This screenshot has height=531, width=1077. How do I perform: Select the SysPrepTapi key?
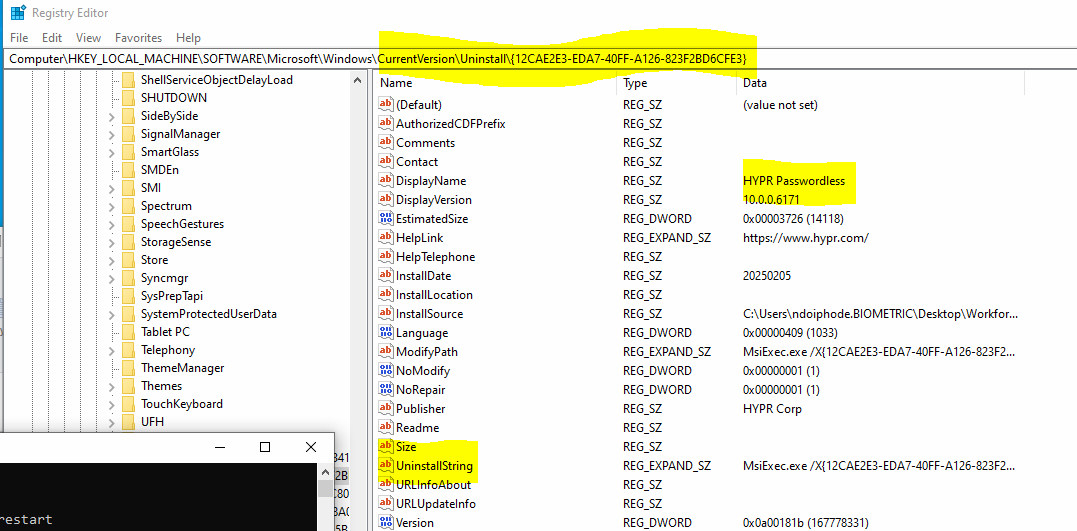tap(172, 295)
